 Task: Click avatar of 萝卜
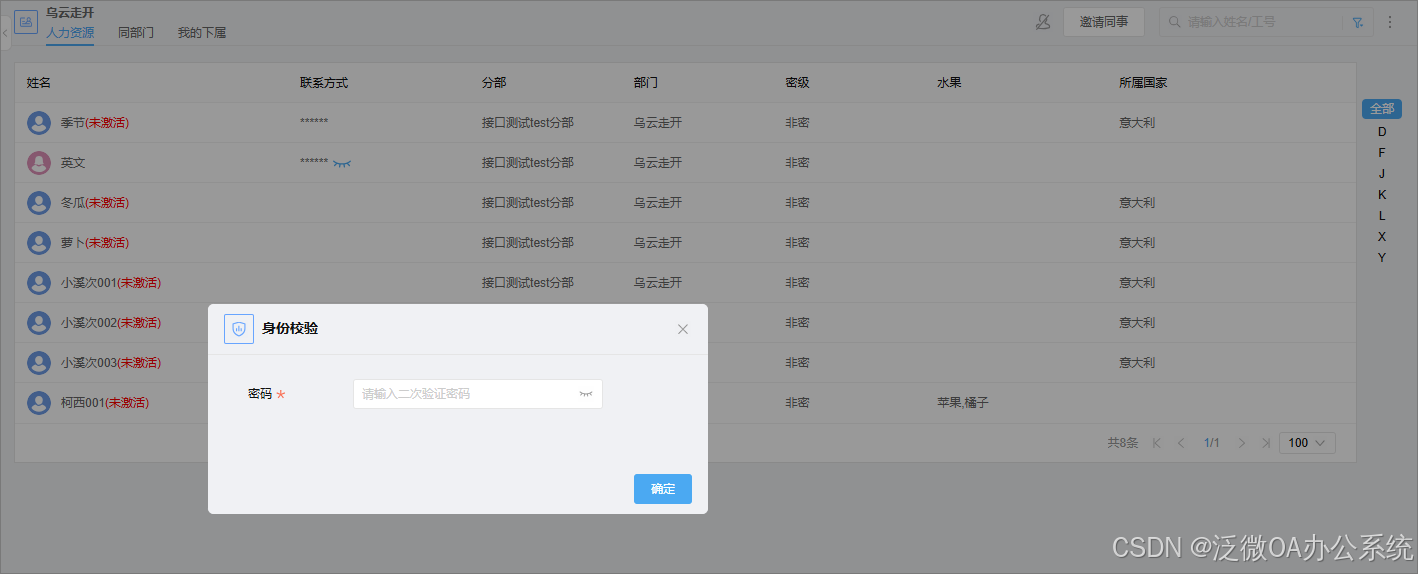39,243
